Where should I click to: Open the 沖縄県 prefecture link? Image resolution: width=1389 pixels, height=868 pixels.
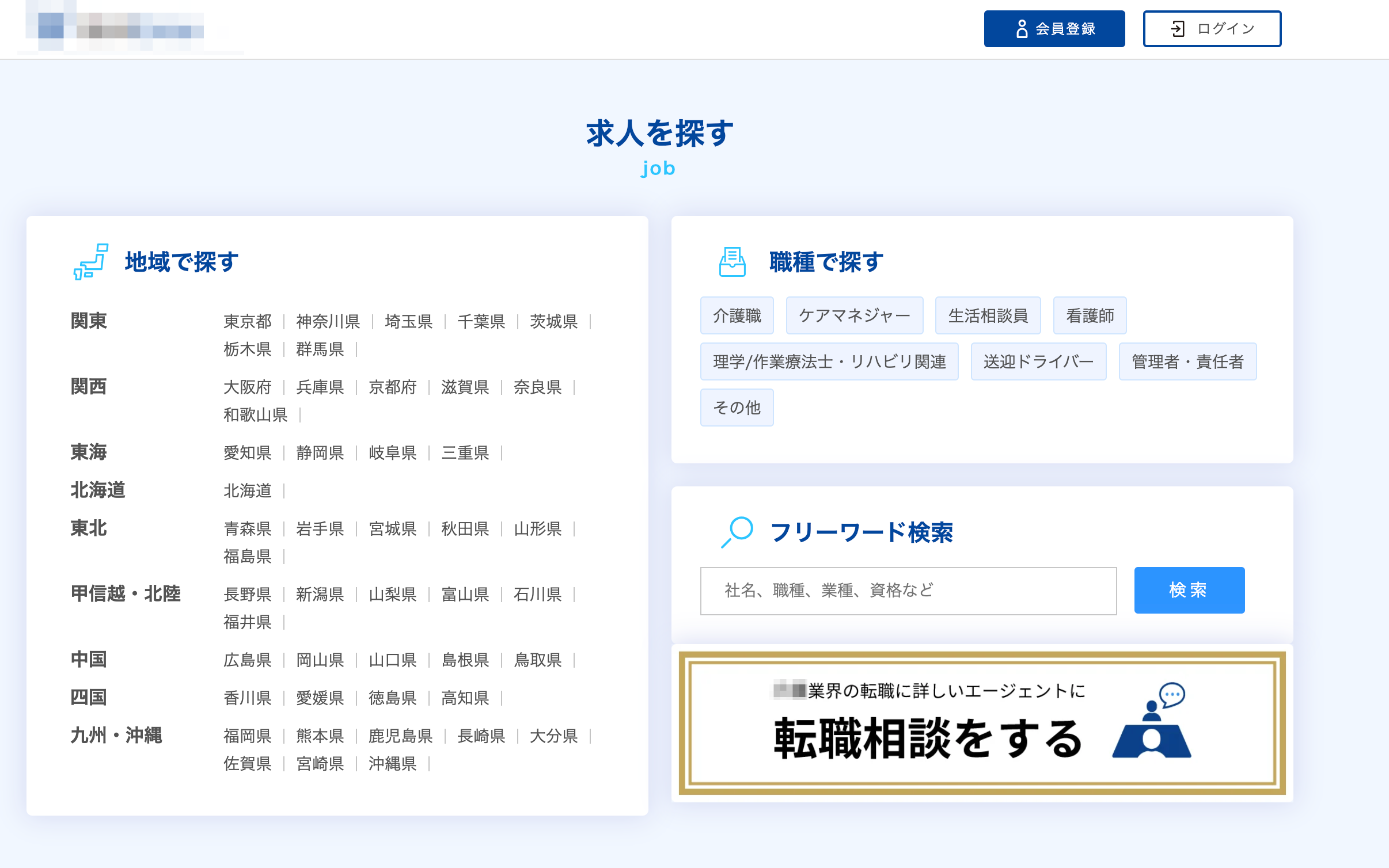pyautogui.click(x=392, y=763)
